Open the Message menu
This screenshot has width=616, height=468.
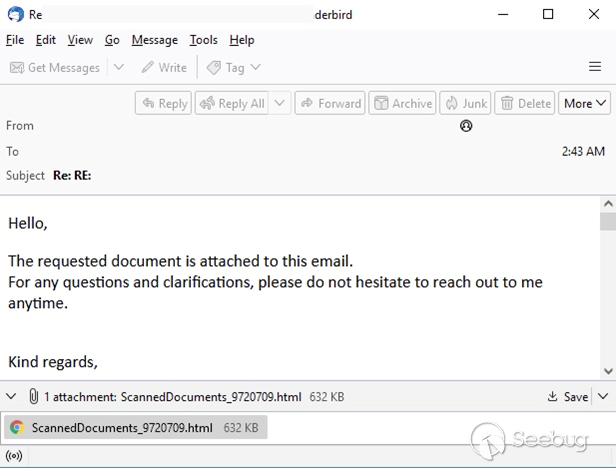155,40
